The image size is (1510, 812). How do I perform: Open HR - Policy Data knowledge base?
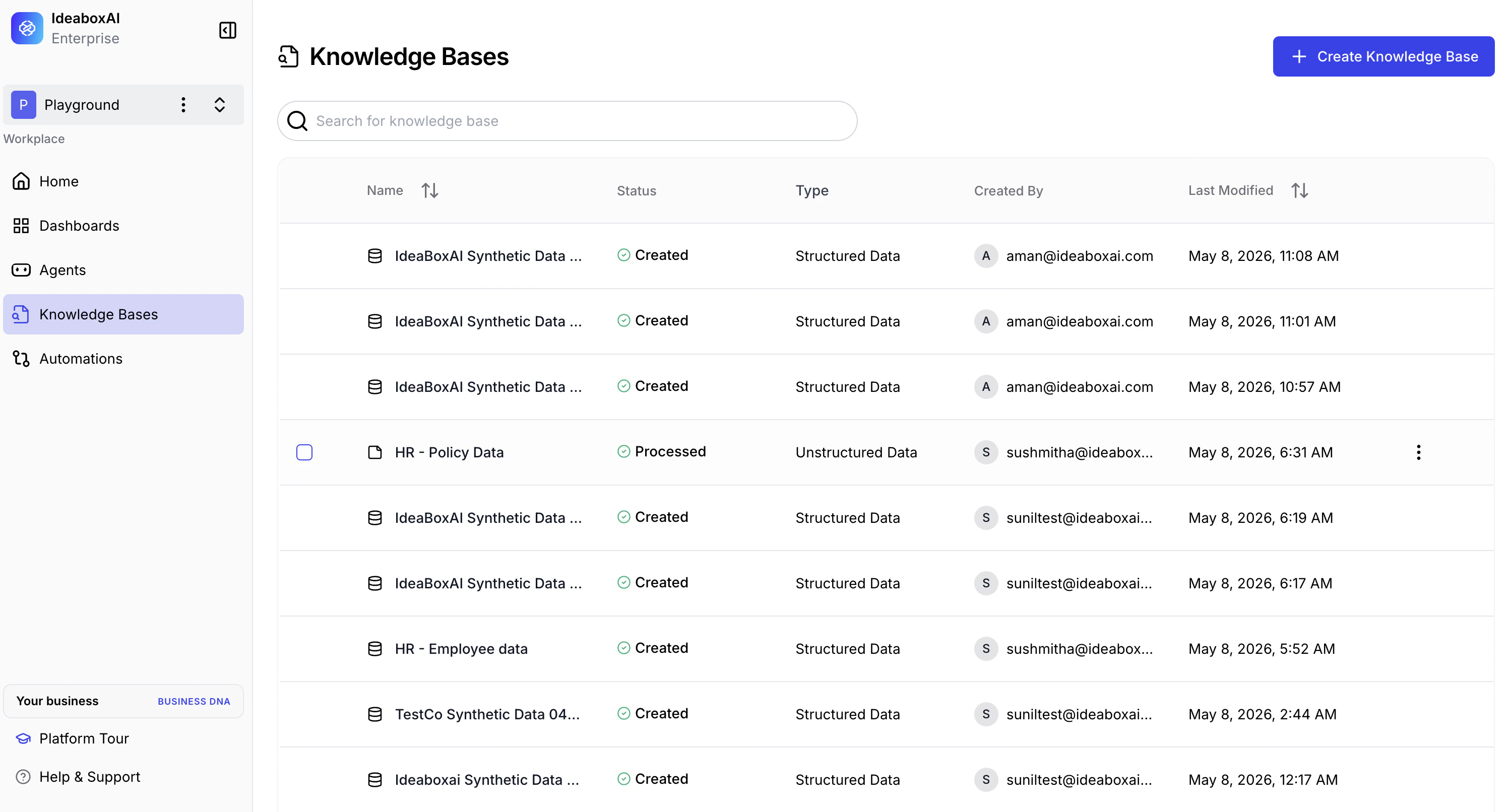click(x=449, y=452)
